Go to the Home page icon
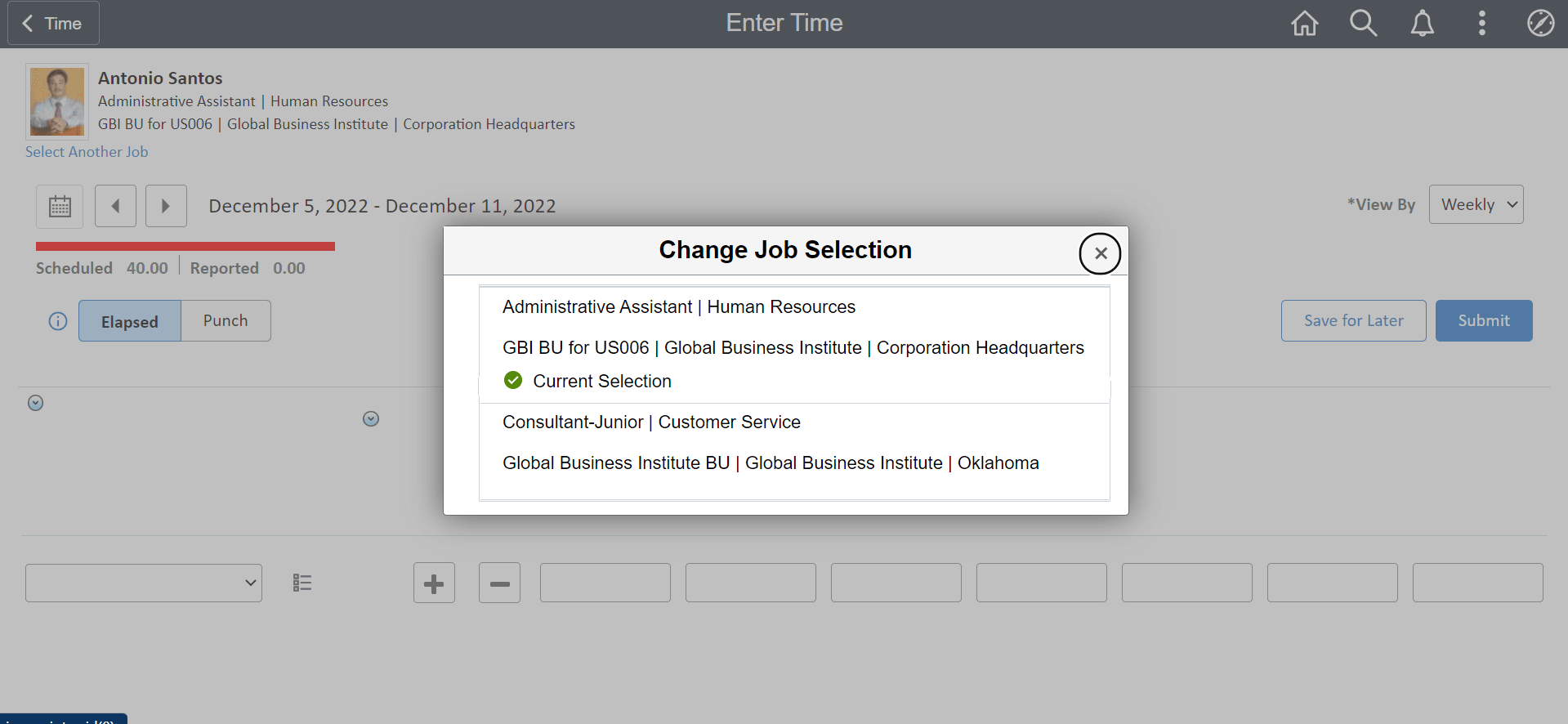 click(x=1304, y=23)
